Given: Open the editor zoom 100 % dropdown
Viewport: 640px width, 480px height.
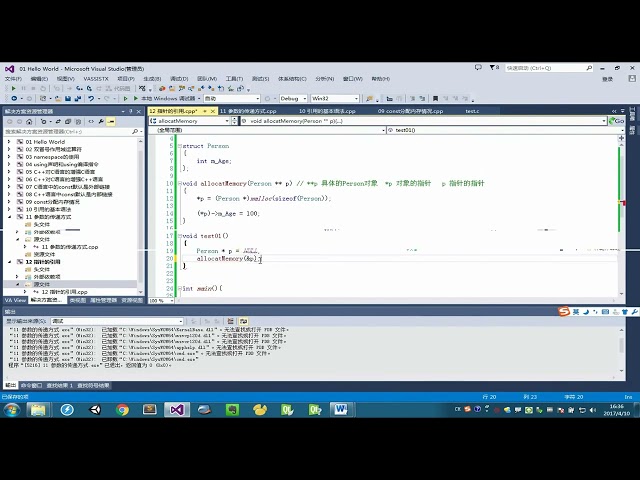Looking at the screenshot, I should coord(161,300).
